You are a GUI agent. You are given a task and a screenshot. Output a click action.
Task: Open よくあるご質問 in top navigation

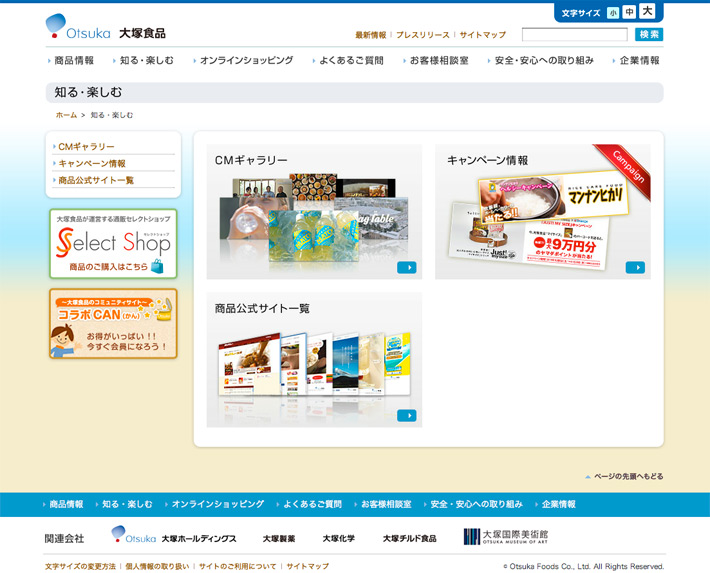click(348, 60)
